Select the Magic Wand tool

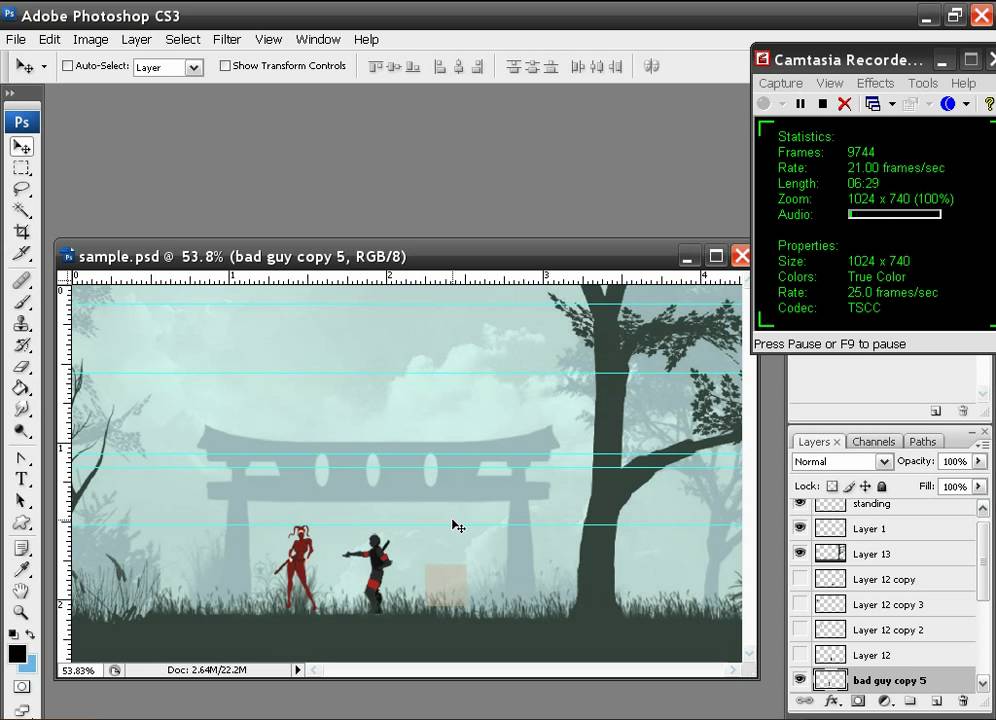(x=21, y=210)
